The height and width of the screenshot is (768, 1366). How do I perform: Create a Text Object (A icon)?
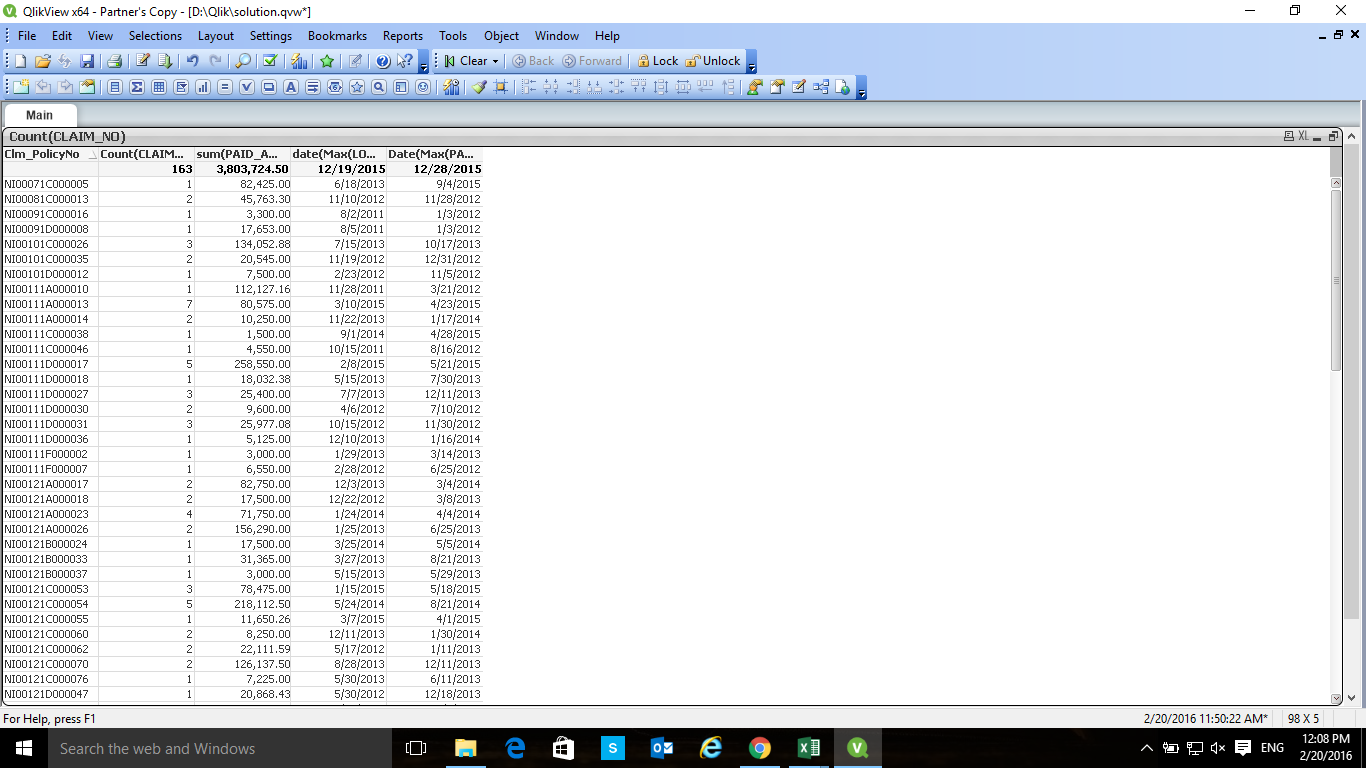[x=290, y=87]
